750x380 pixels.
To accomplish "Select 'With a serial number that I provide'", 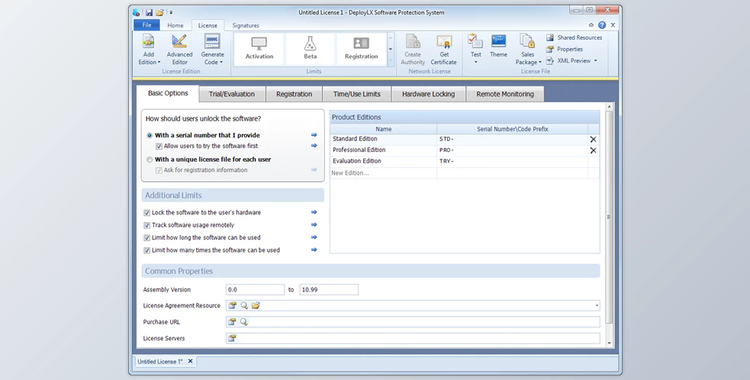I will [150, 135].
